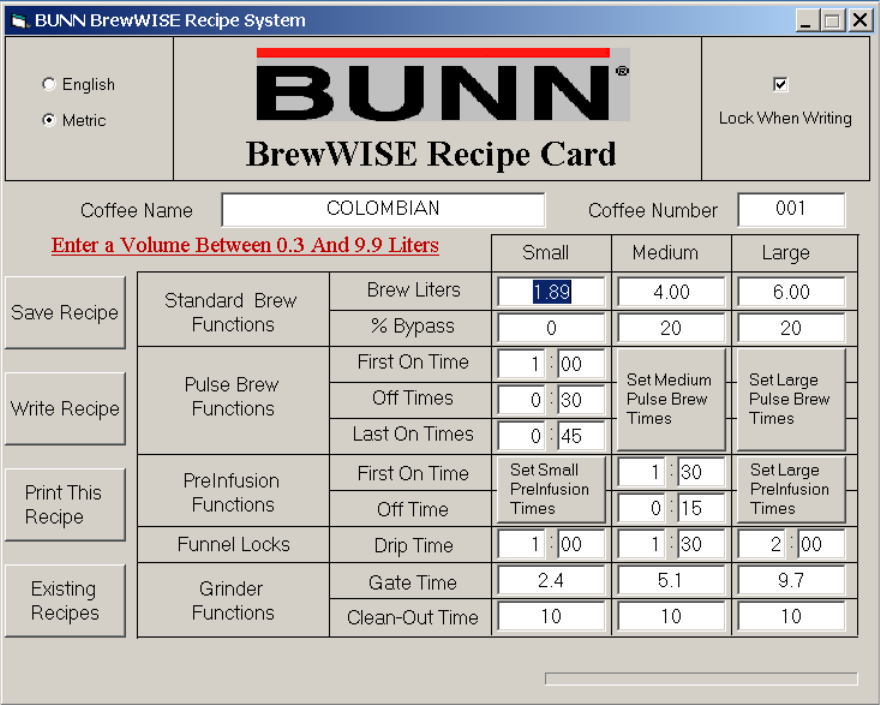880x705 pixels.
Task: Click Small Last On Times minutes field
Action: pyautogui.click(x=521, y=436)
